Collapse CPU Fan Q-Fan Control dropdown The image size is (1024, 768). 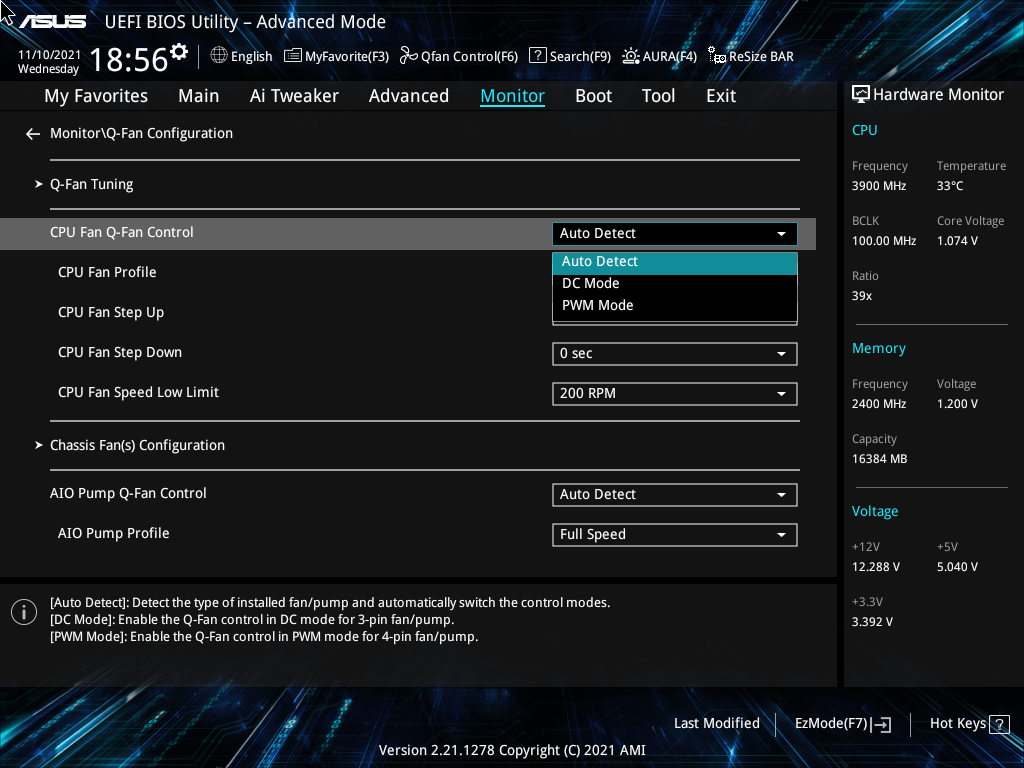click(x=675, y=234)
